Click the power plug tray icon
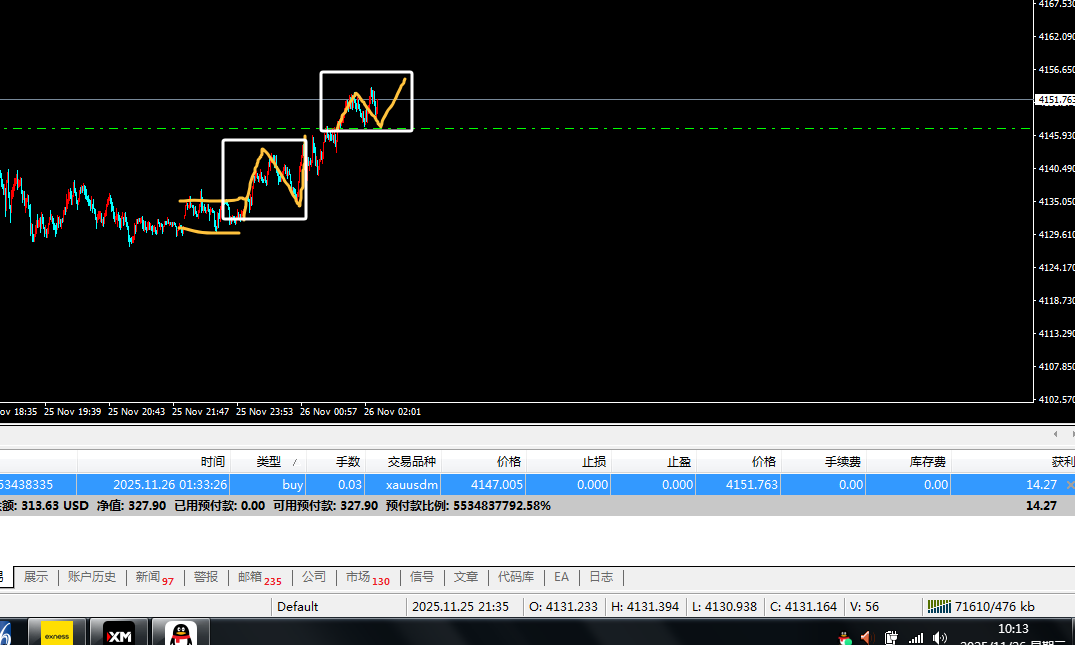 point(890,637)
